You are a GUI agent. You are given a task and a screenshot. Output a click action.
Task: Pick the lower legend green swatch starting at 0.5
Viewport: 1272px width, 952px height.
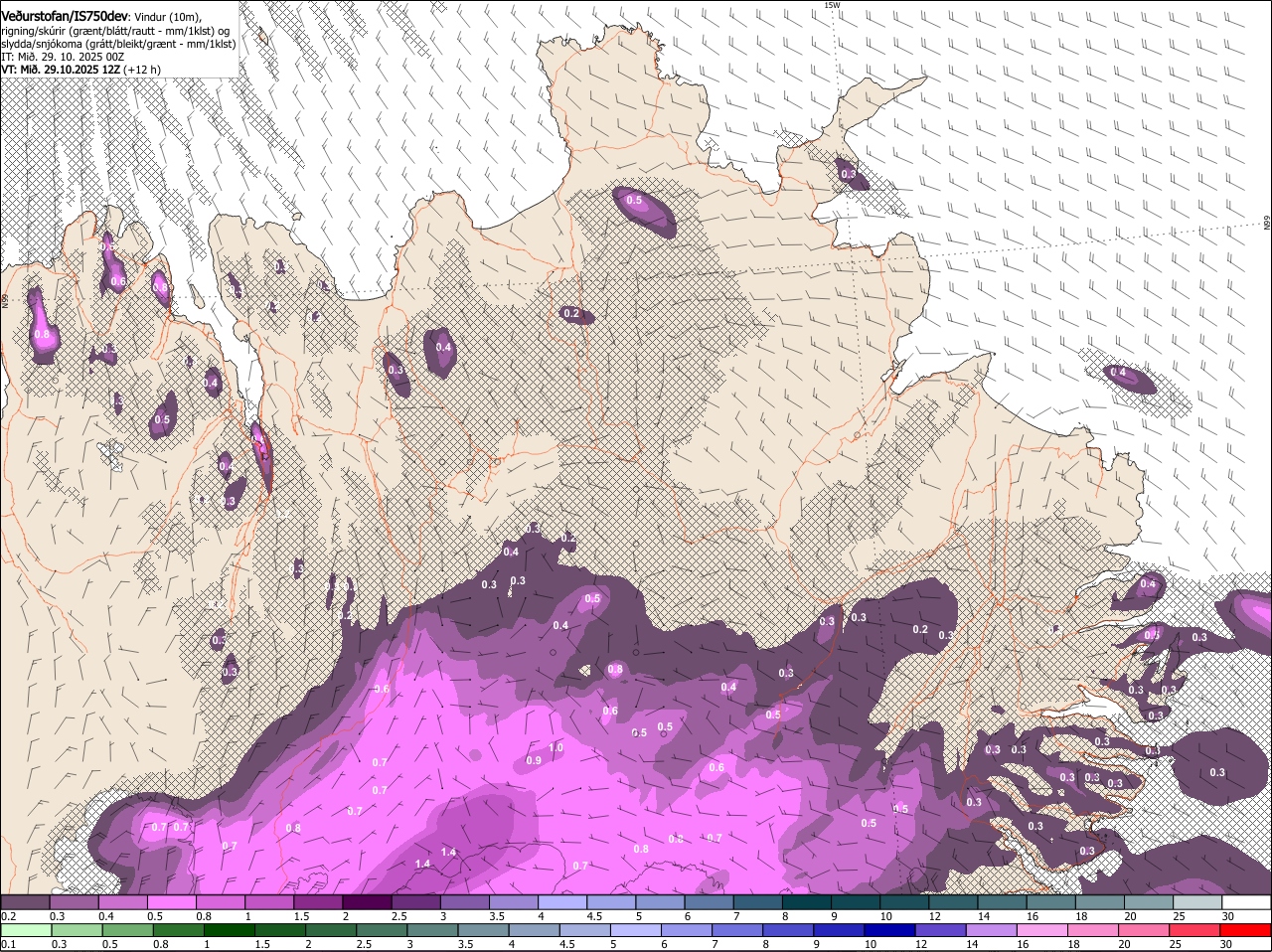click(127, 929)
